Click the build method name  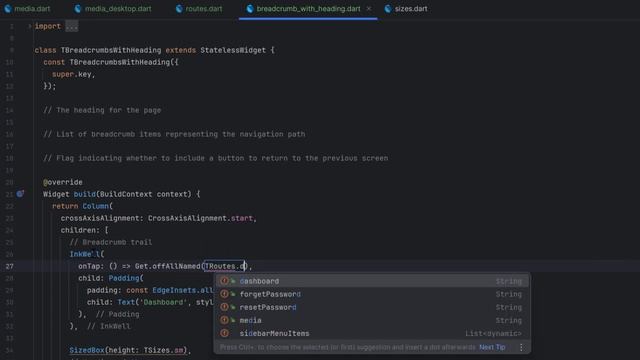[84, 194]
